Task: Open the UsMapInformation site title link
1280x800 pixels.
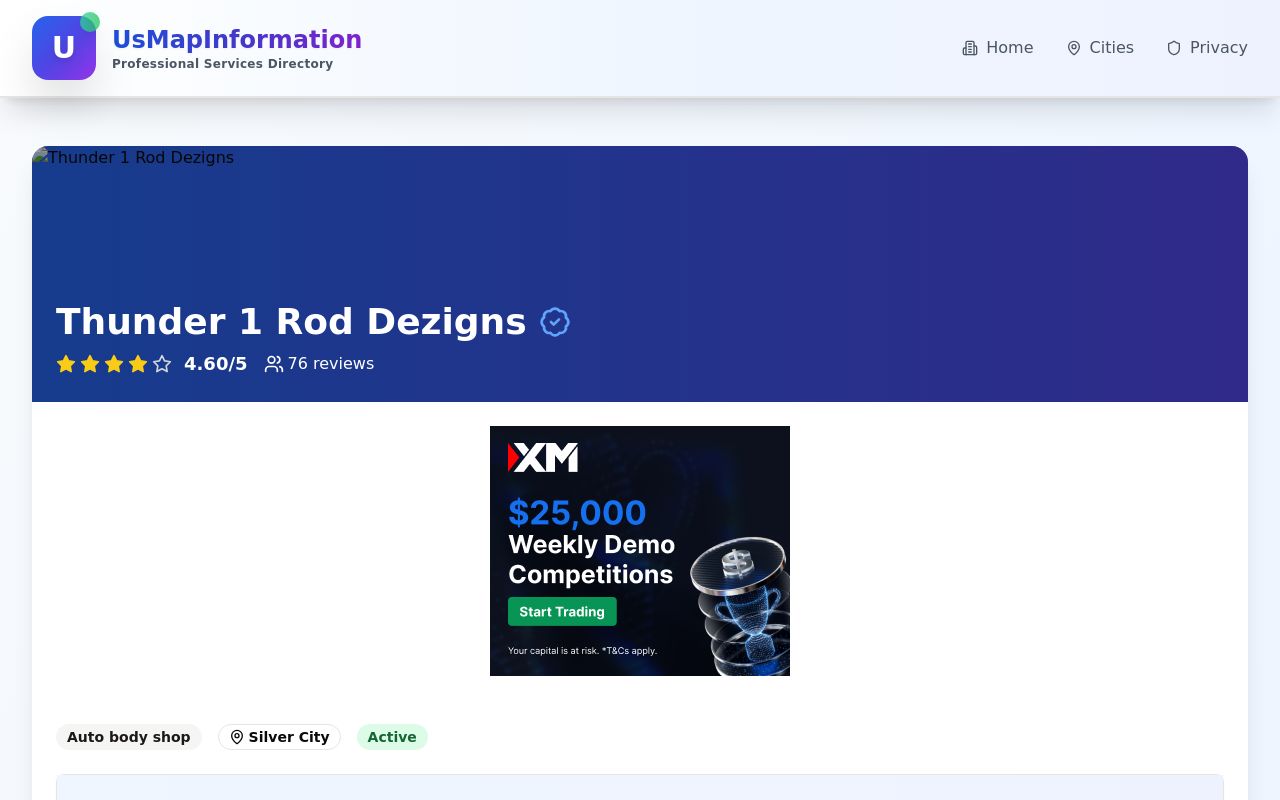Action: point(237,40)
